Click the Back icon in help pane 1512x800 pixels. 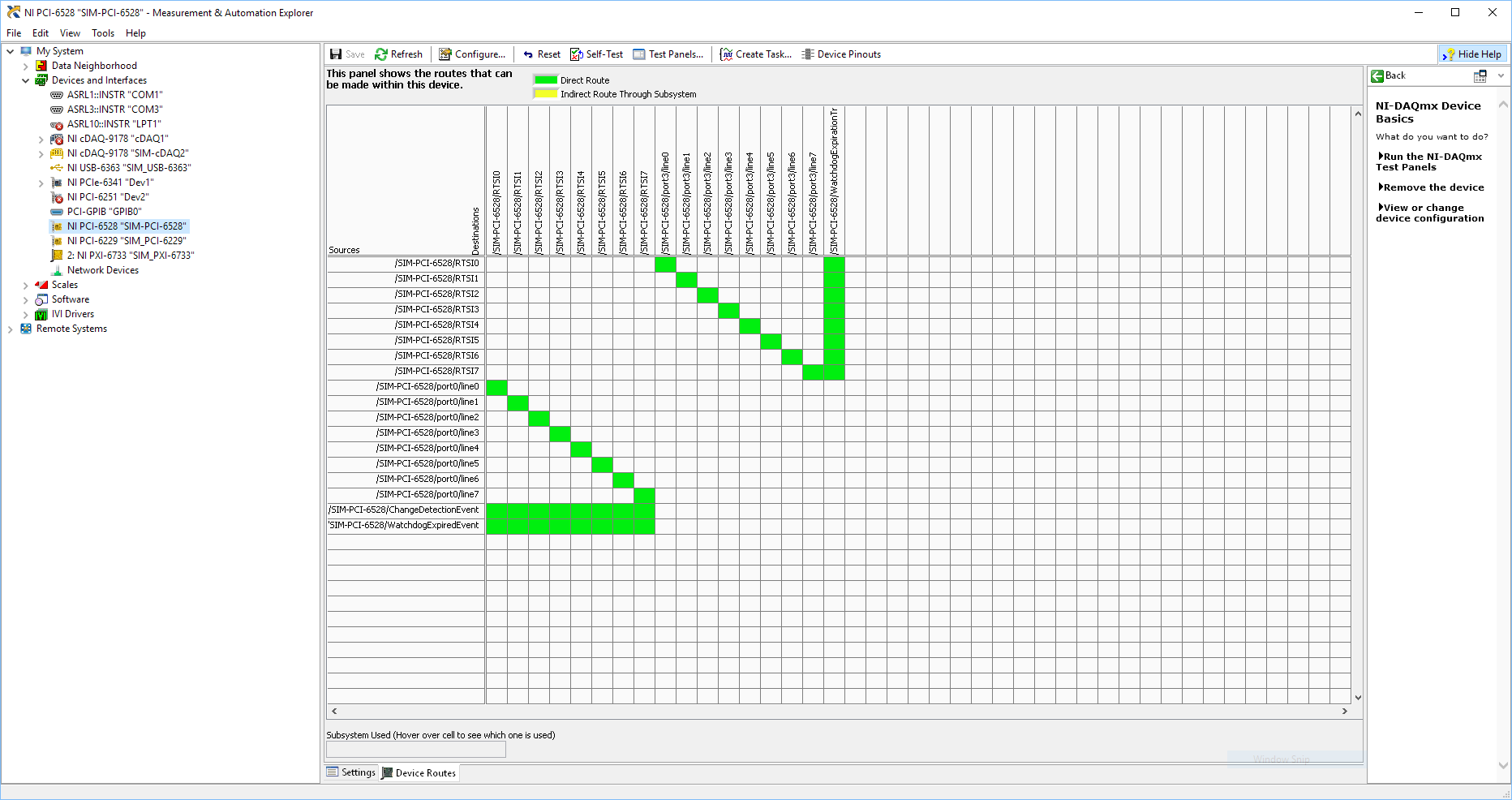1377,75
